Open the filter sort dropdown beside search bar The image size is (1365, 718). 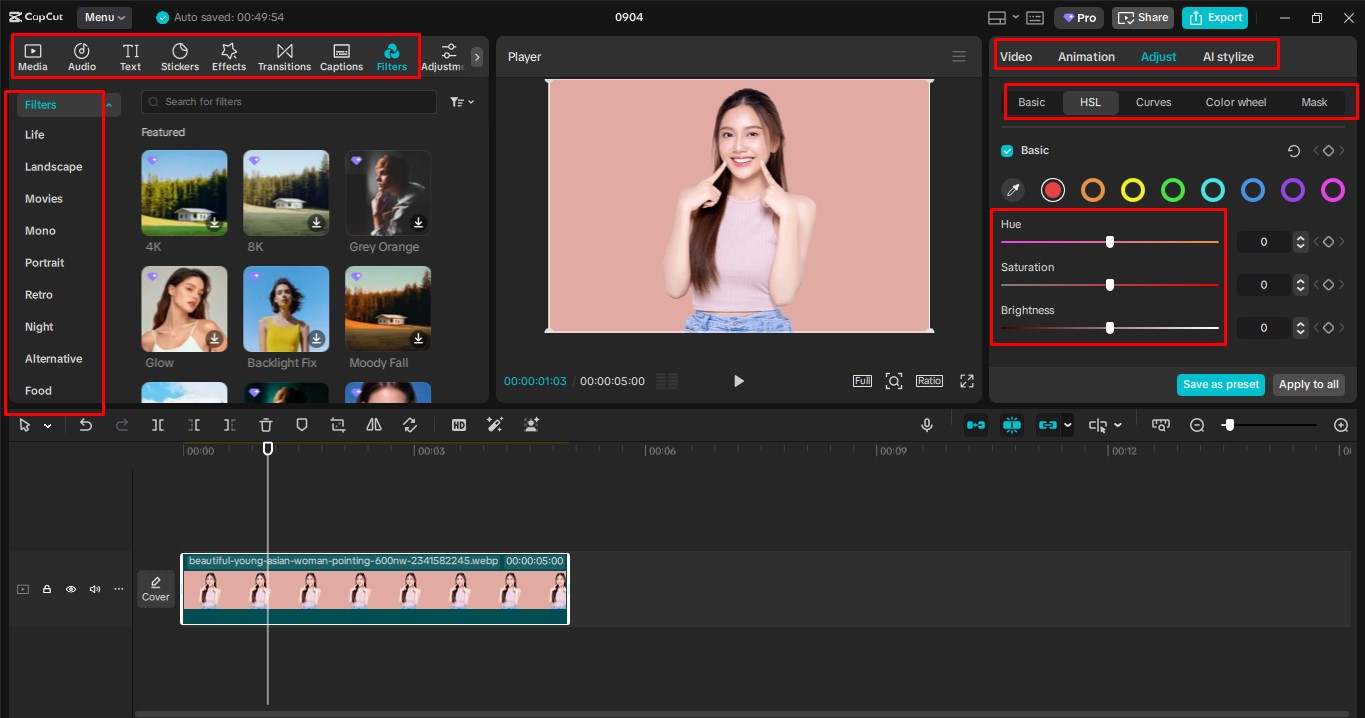pos(460,101)
